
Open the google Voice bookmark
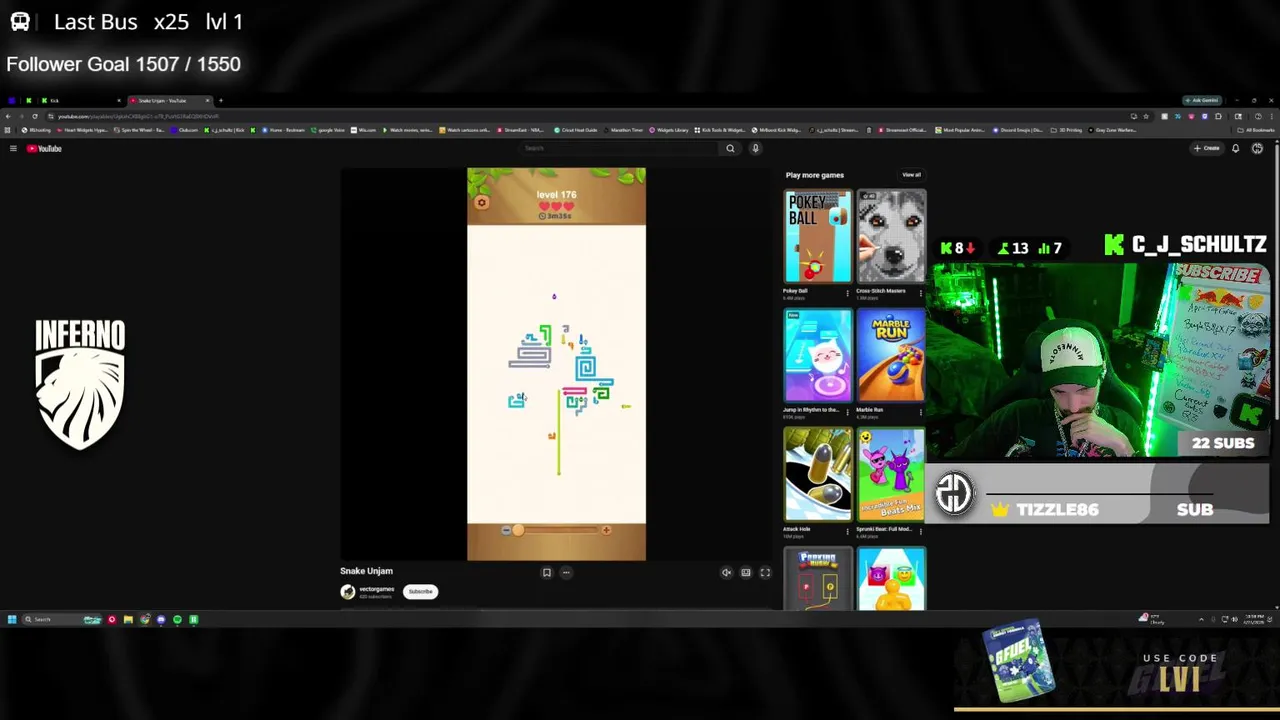pyautogui.click(x=328, y=130)
